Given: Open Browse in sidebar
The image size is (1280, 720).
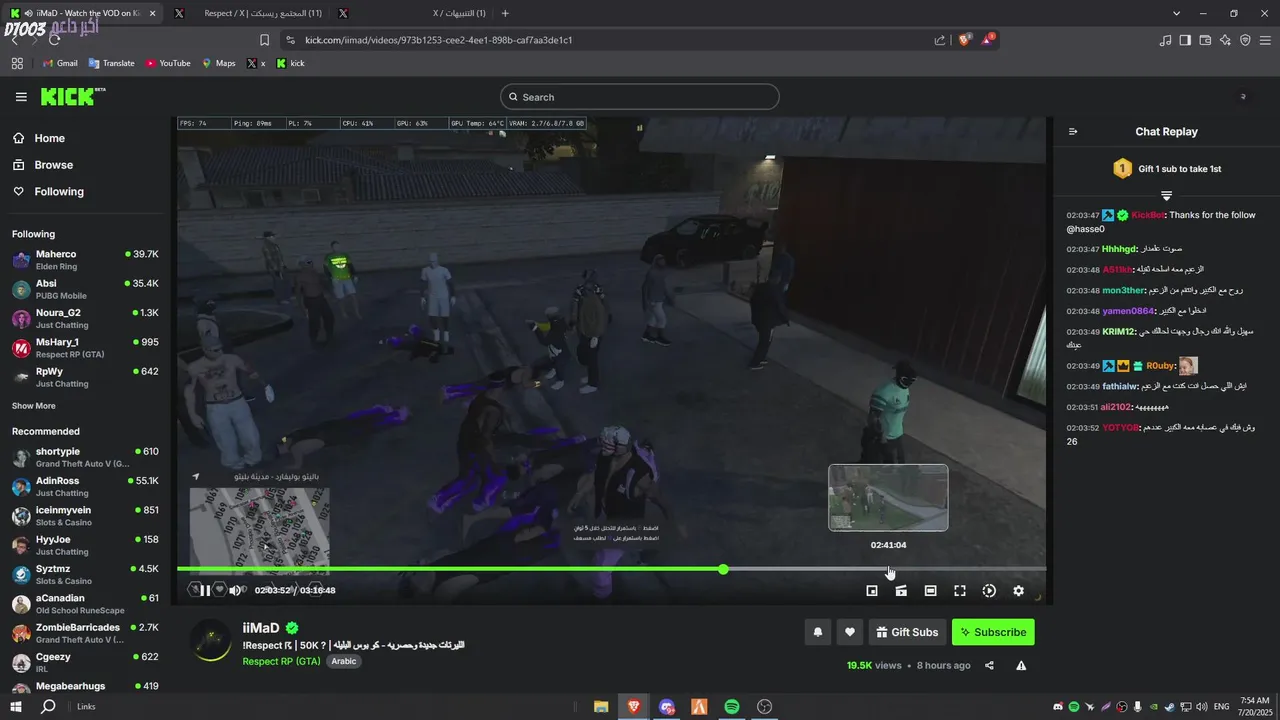Looking at the screenshot, I should tap(42, 165).
